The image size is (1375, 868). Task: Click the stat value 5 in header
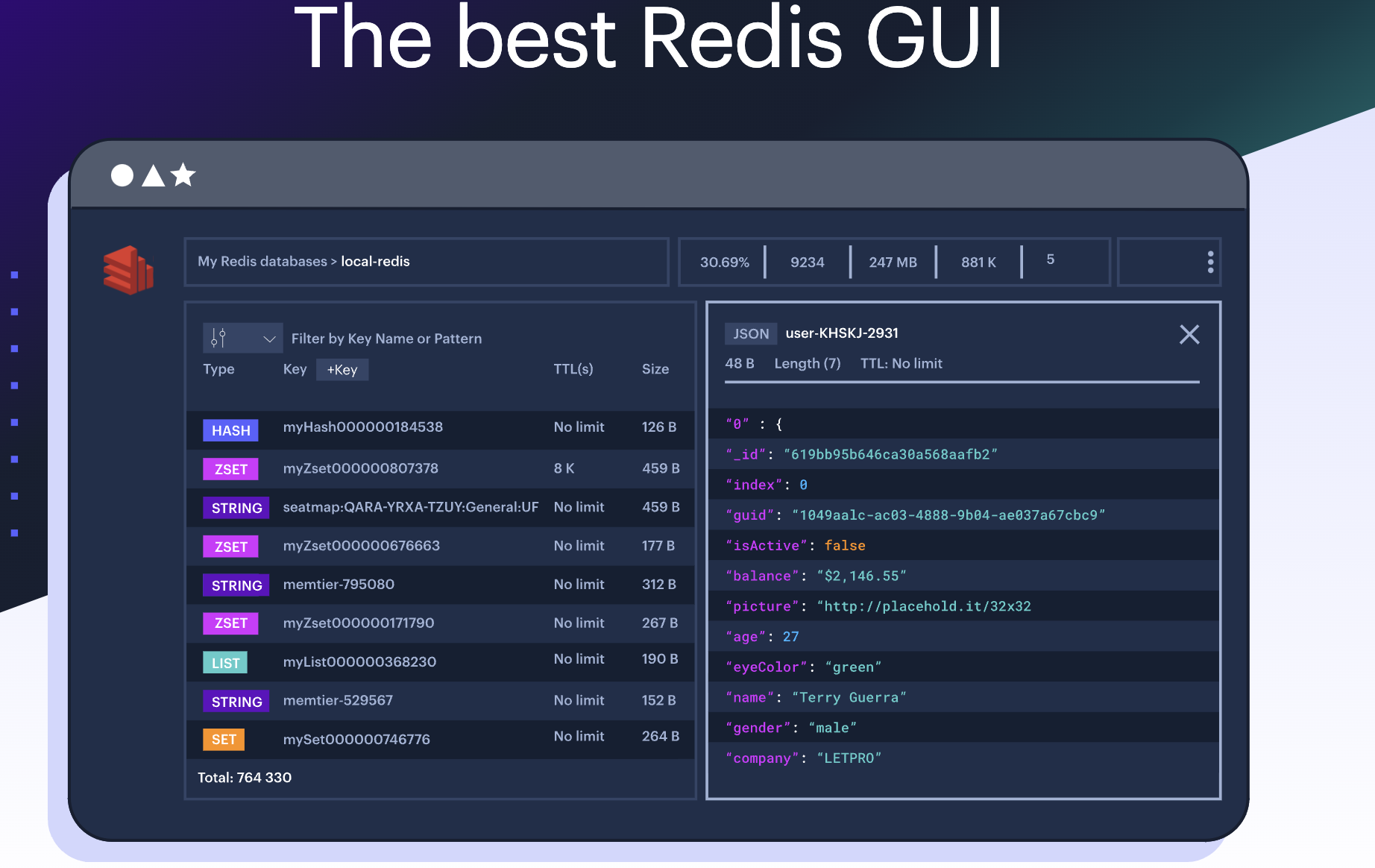(x=1050, y=260)
